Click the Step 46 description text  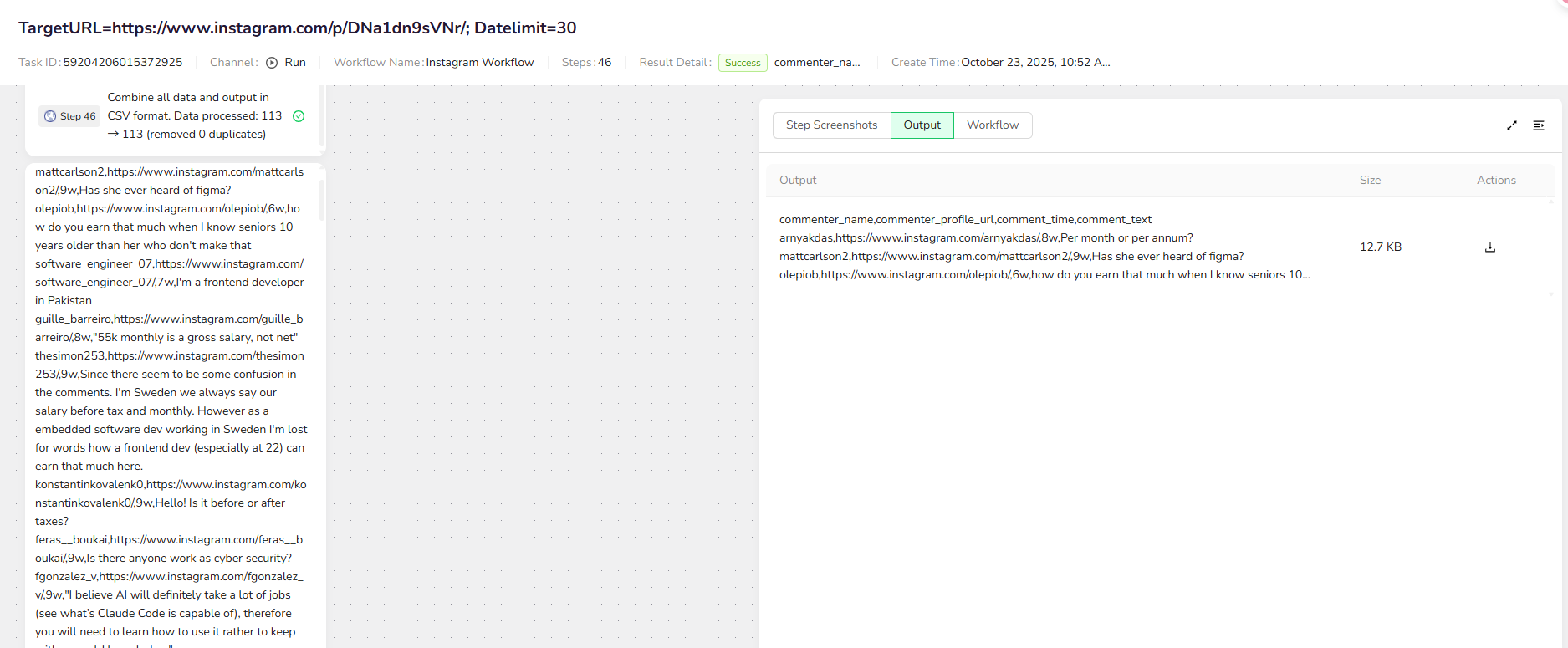pos(194,116)
